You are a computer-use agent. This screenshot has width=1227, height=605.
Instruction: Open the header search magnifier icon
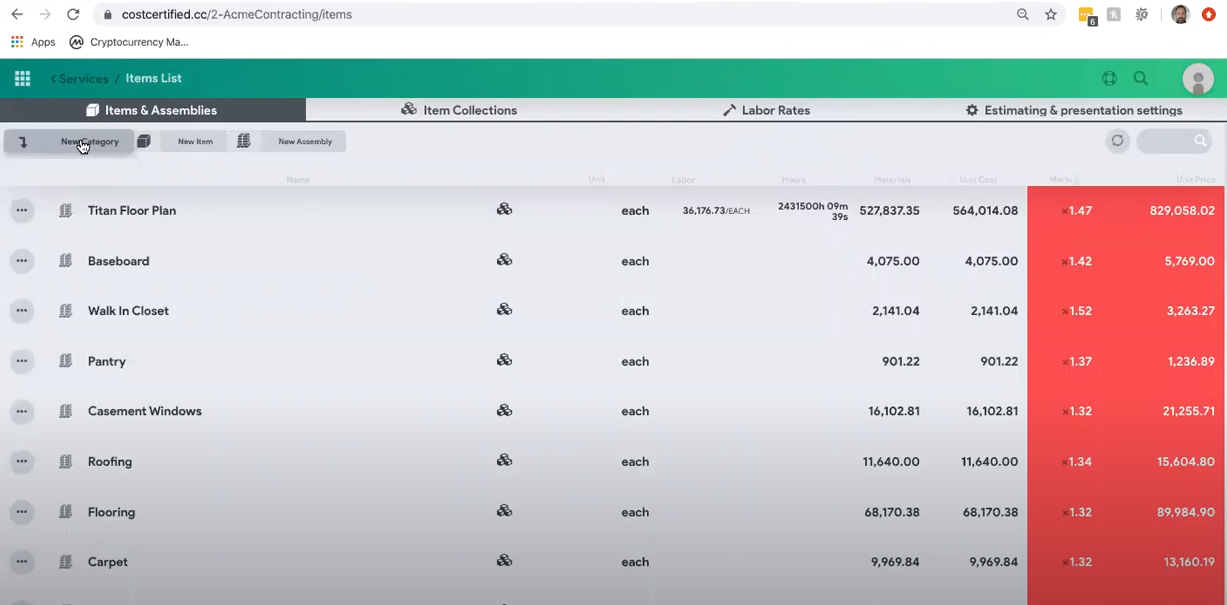(1141, 78)
